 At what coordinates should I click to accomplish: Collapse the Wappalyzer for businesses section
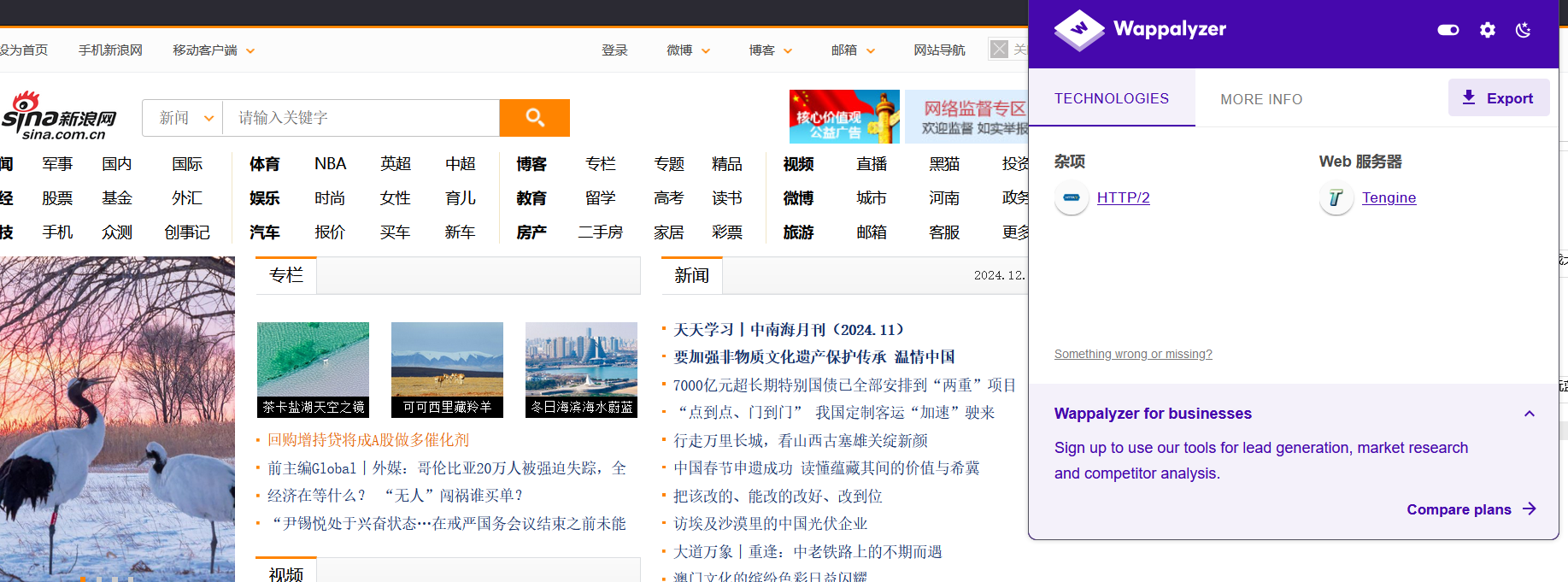click(x=1530, y=414)
